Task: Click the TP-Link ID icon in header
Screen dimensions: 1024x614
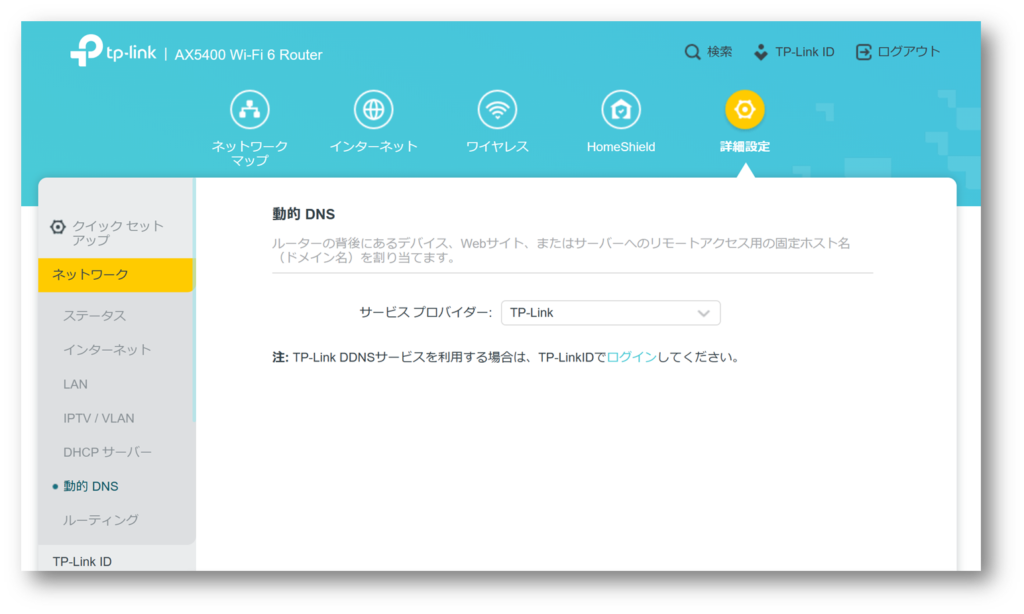Action: (x=761, y=52)
